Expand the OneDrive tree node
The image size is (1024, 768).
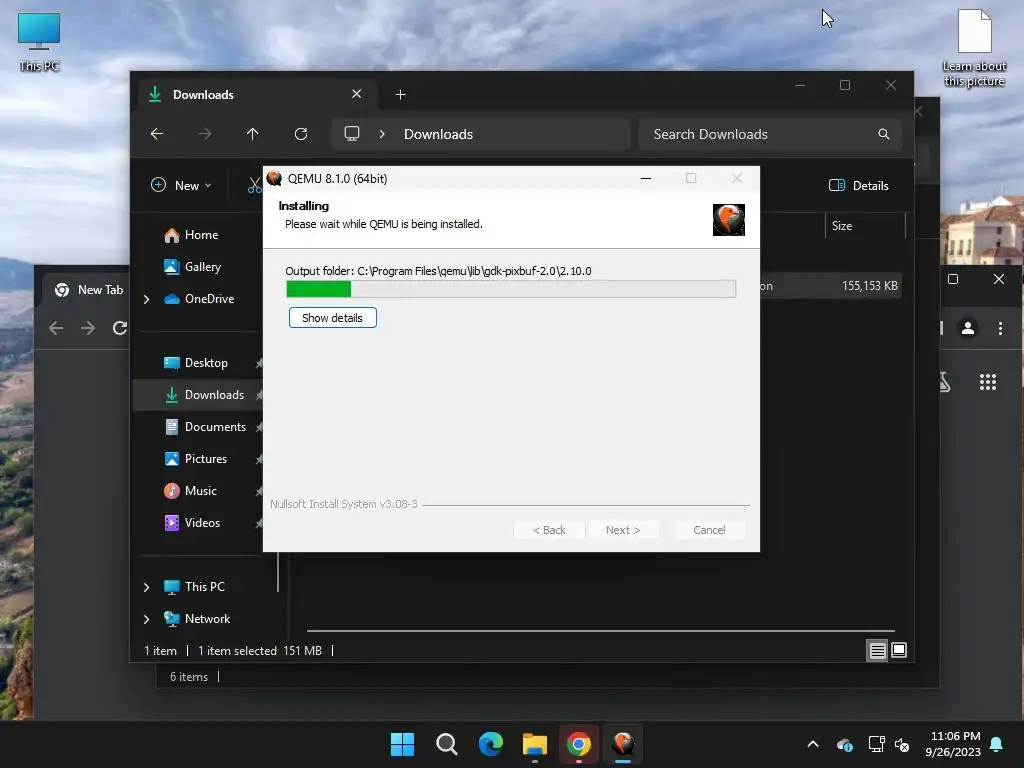coord(146,299)
